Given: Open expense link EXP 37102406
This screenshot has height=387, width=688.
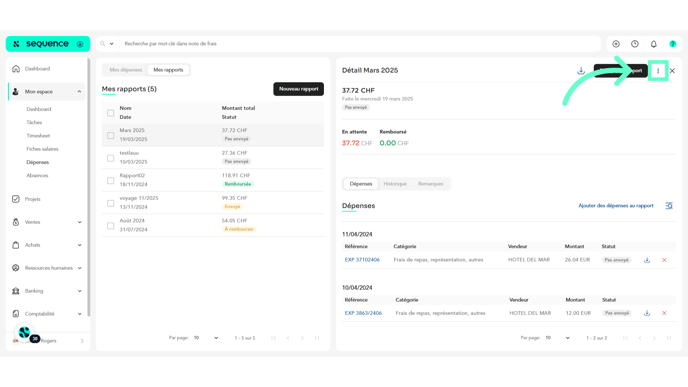Looking at the screenshot, I should click(362, 260).
